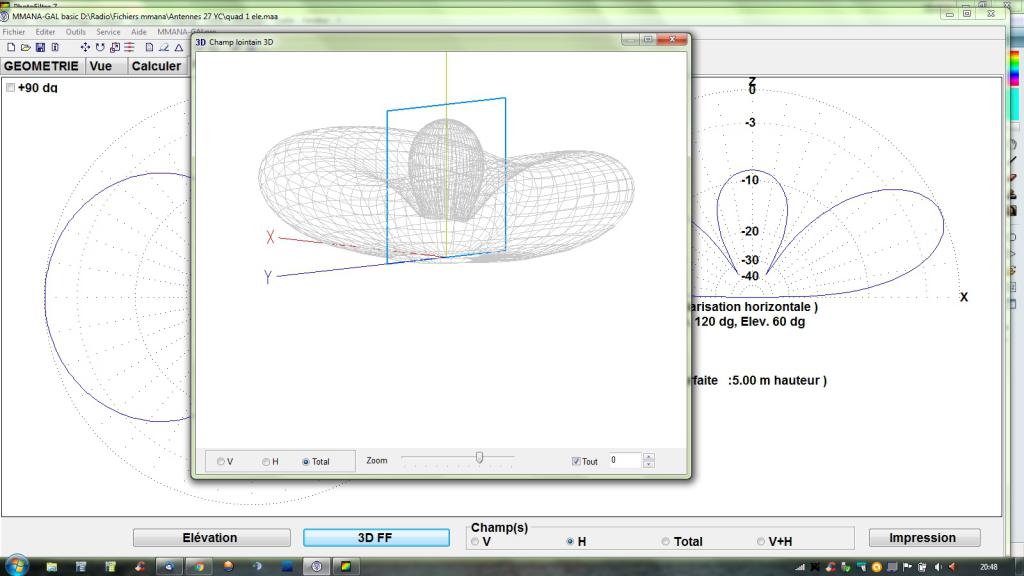Screen dimensions: 1024x576
Task: Select Total under Champ(s)
Action: (665, 541)
